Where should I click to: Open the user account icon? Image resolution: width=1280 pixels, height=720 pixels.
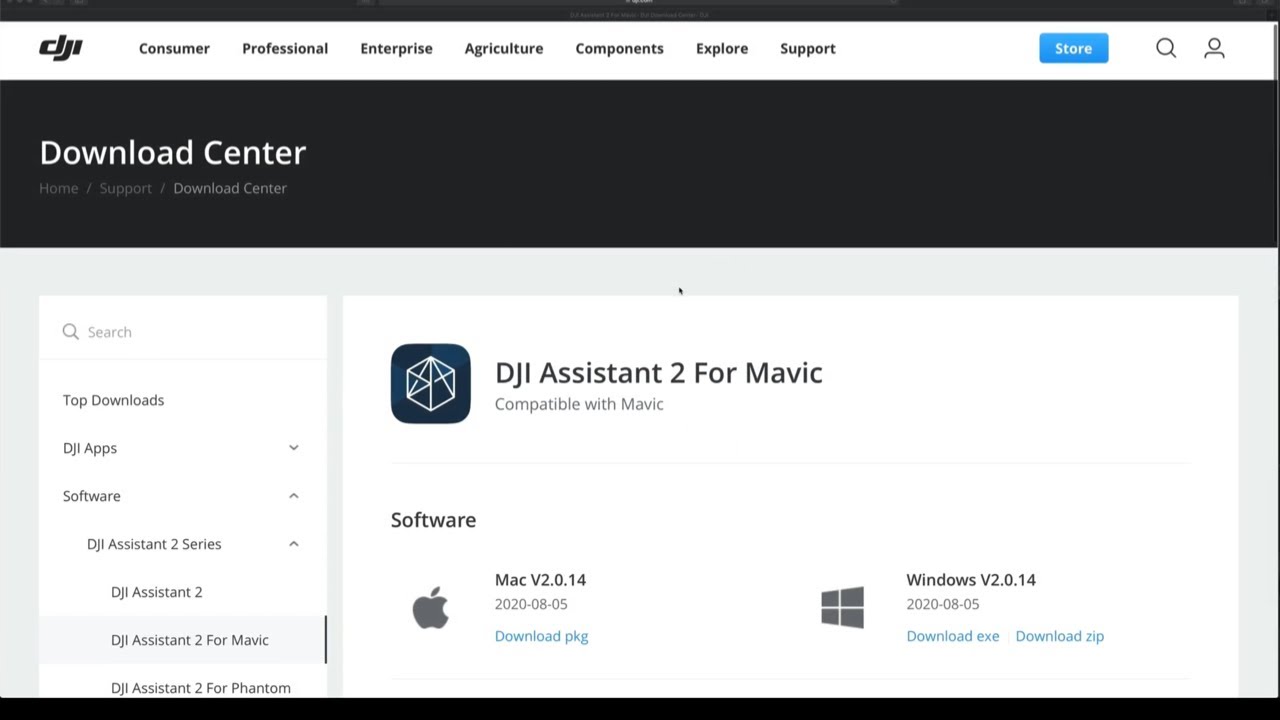tap(1214, 48)
